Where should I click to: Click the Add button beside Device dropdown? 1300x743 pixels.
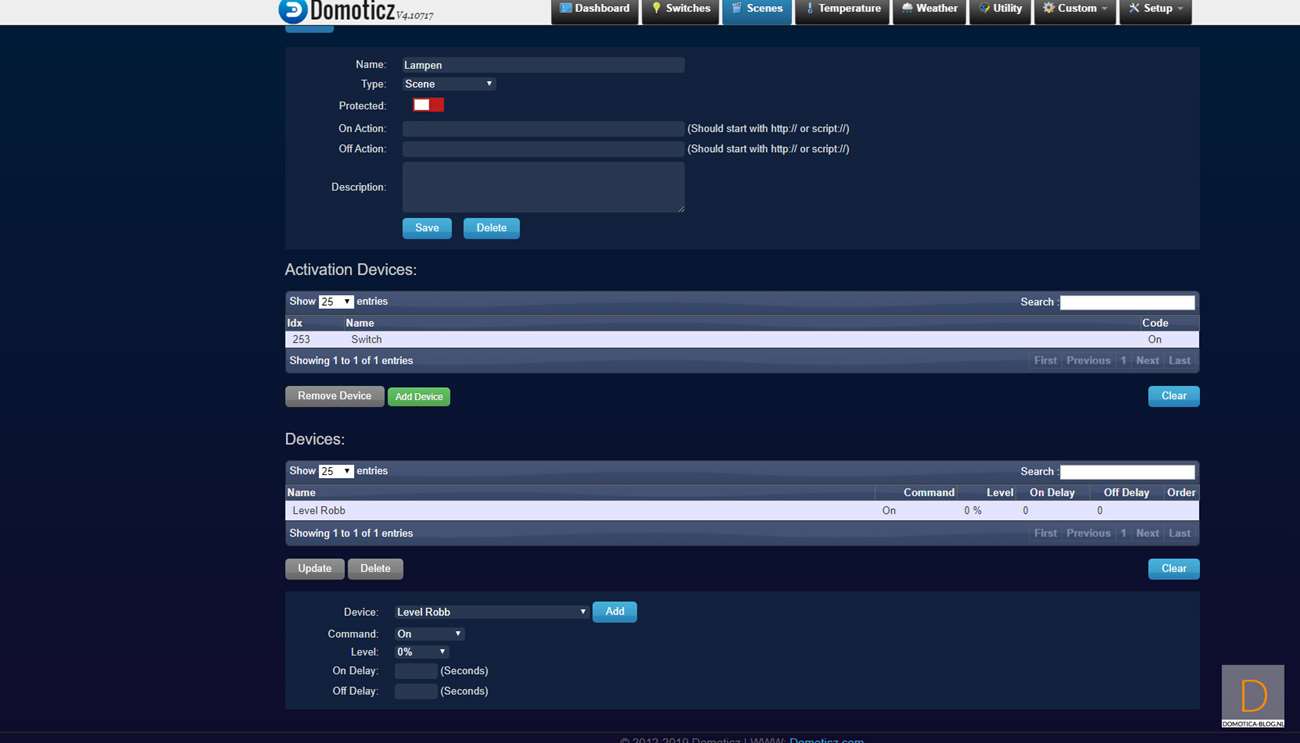click(x=615, y=612)
